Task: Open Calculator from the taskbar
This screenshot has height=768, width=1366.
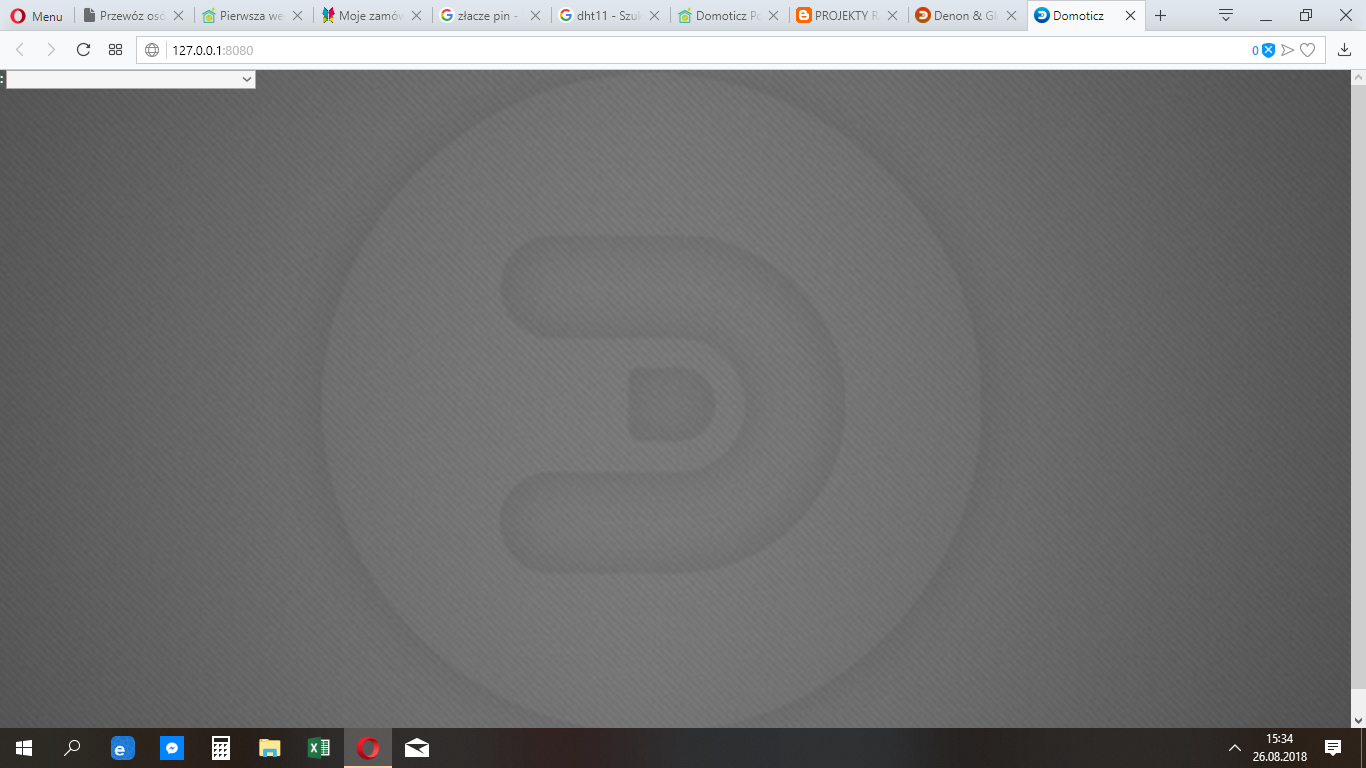Action: 221,748
